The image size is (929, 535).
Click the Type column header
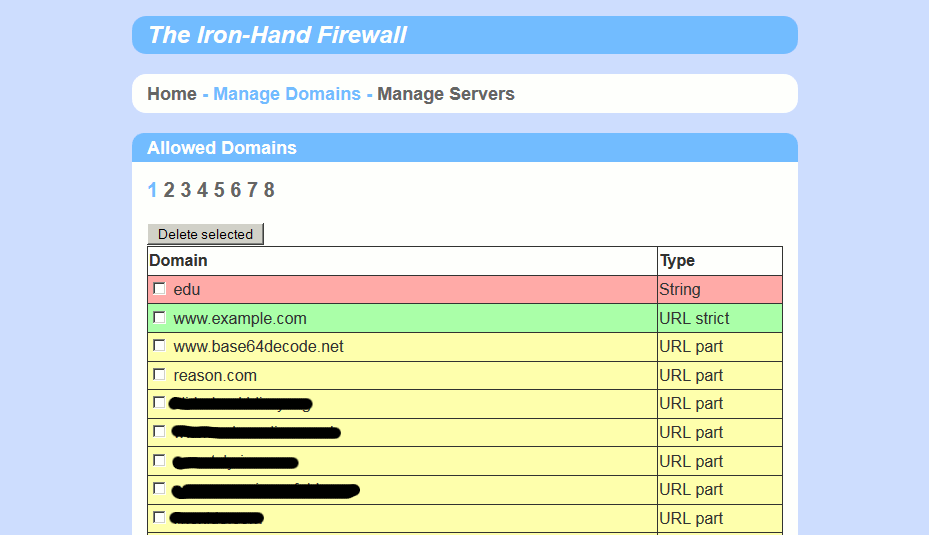tap(677, 260)
